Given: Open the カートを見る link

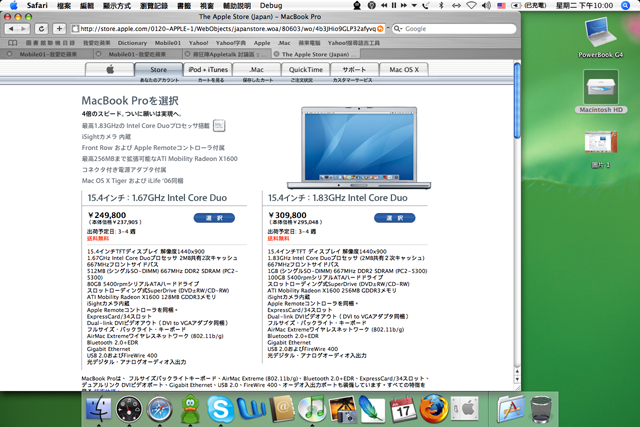Looking at the screenshot, I should (x=211, y=80).
